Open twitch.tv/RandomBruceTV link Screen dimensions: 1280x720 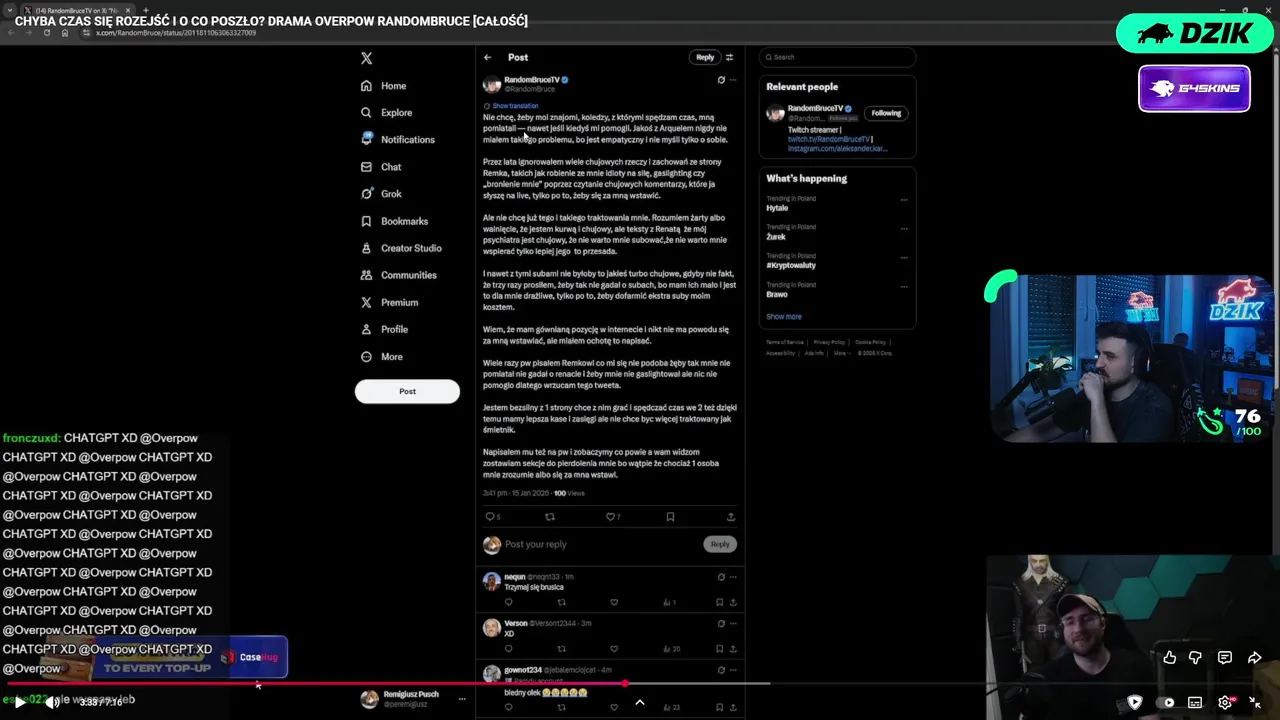pyautogui.click(x=828, y=139)
